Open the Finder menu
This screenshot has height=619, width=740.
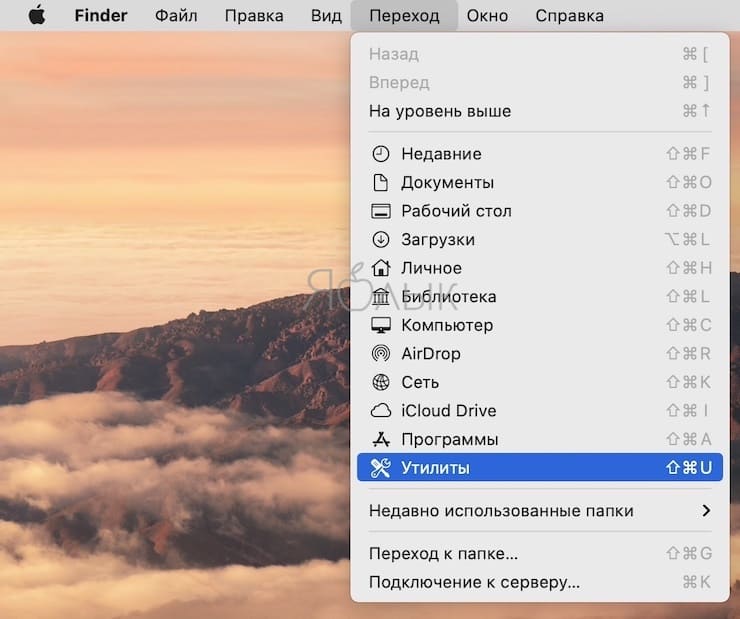coord(101,16)
